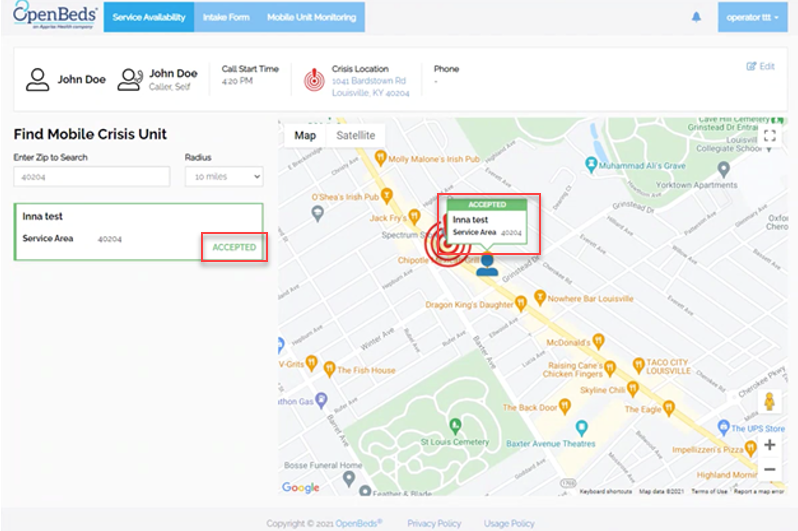This screenshot has width=798, height=531.
Task: Click Edit to modify call details
Action: [x=760, y=67]
